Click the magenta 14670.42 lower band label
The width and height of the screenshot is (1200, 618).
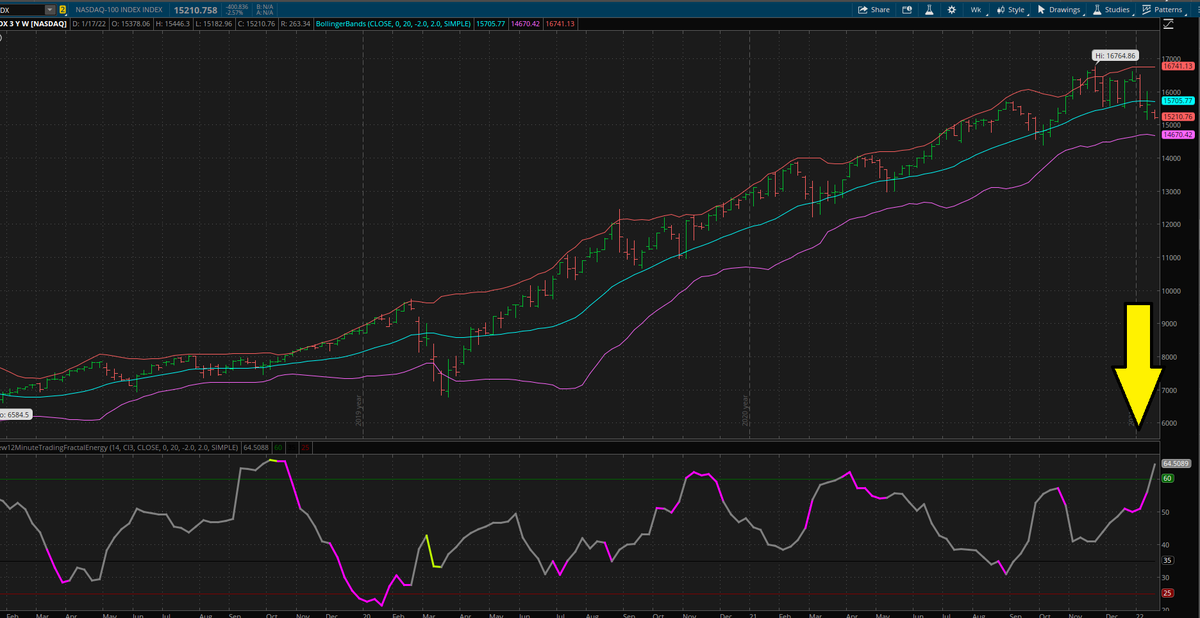click(x=1177, y=135)
